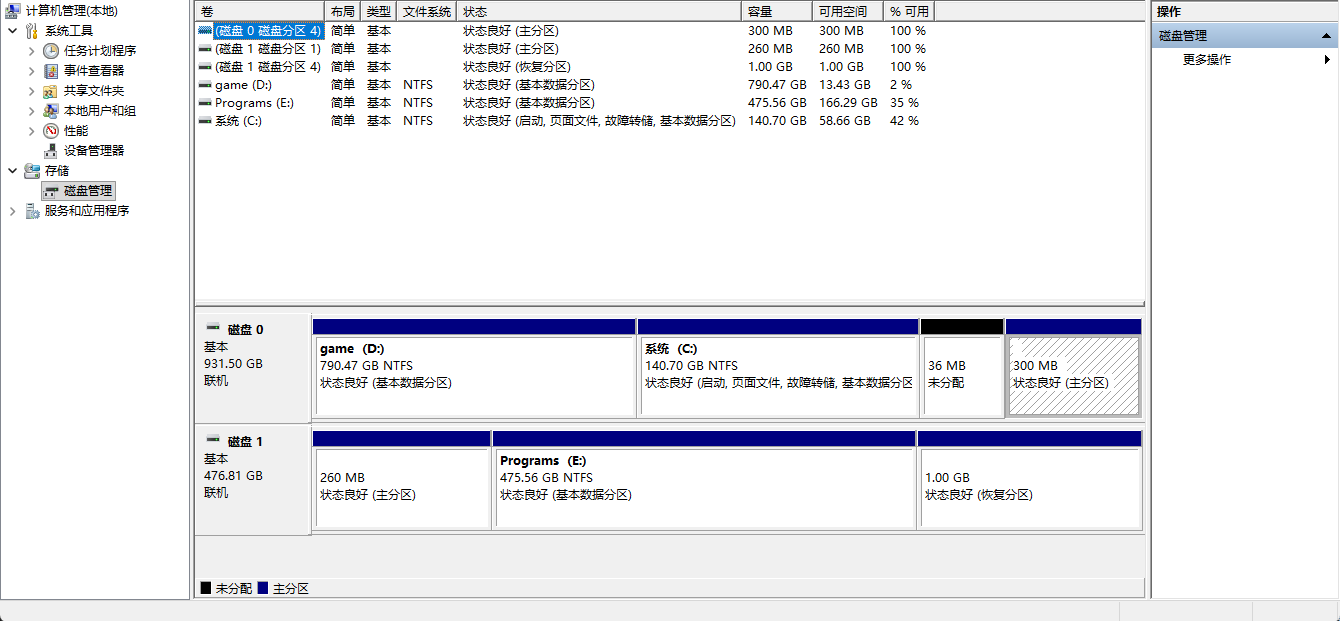Select the 服务和应用程序 icon

tap(32, 211)
